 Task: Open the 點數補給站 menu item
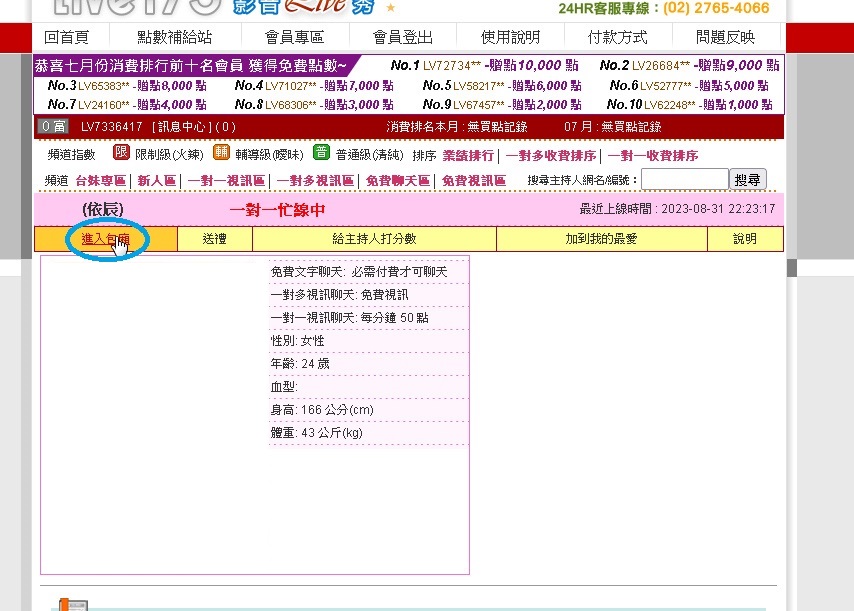(x=175, y=37)
